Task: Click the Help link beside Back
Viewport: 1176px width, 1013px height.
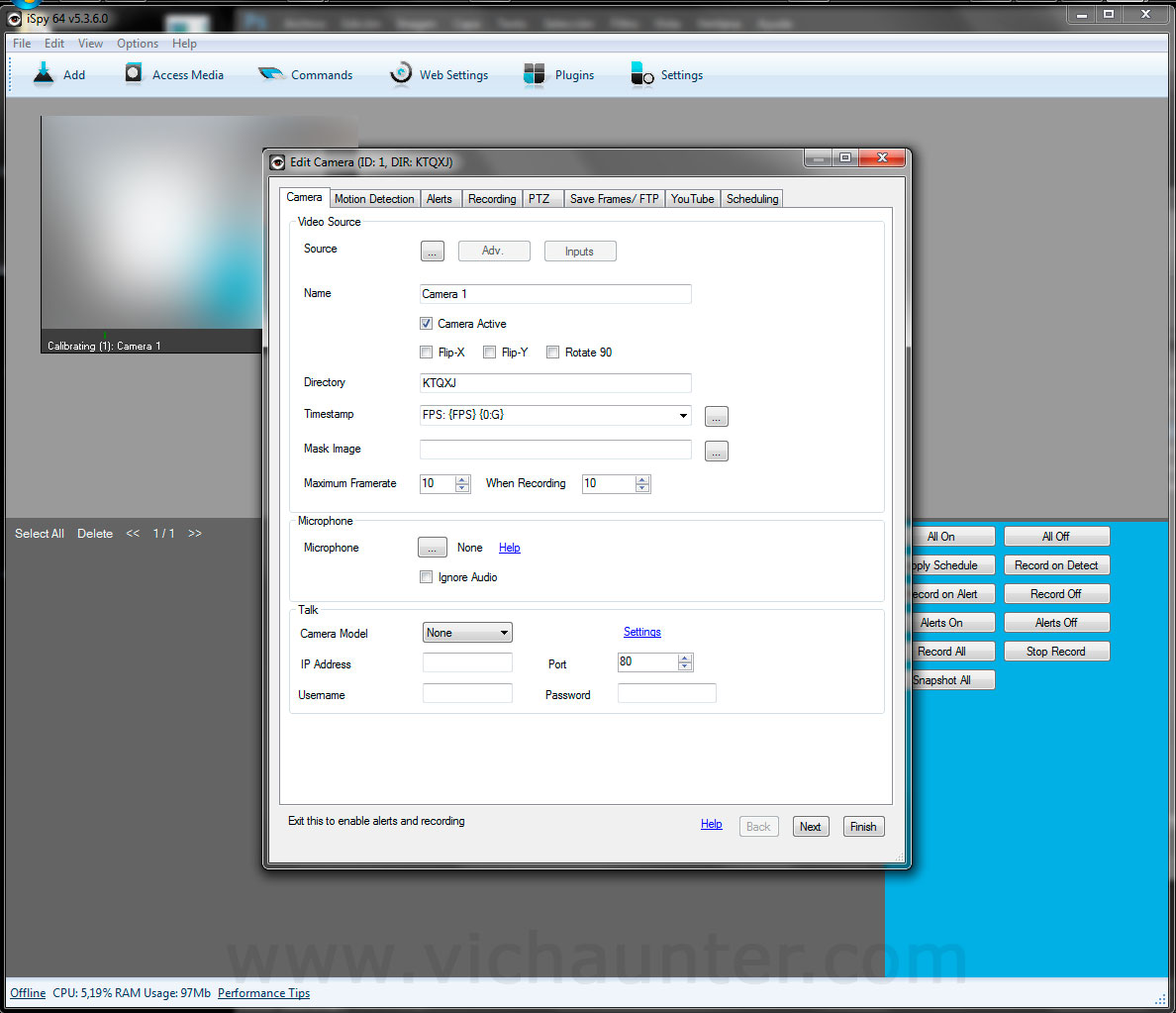Action: [711, 824]
